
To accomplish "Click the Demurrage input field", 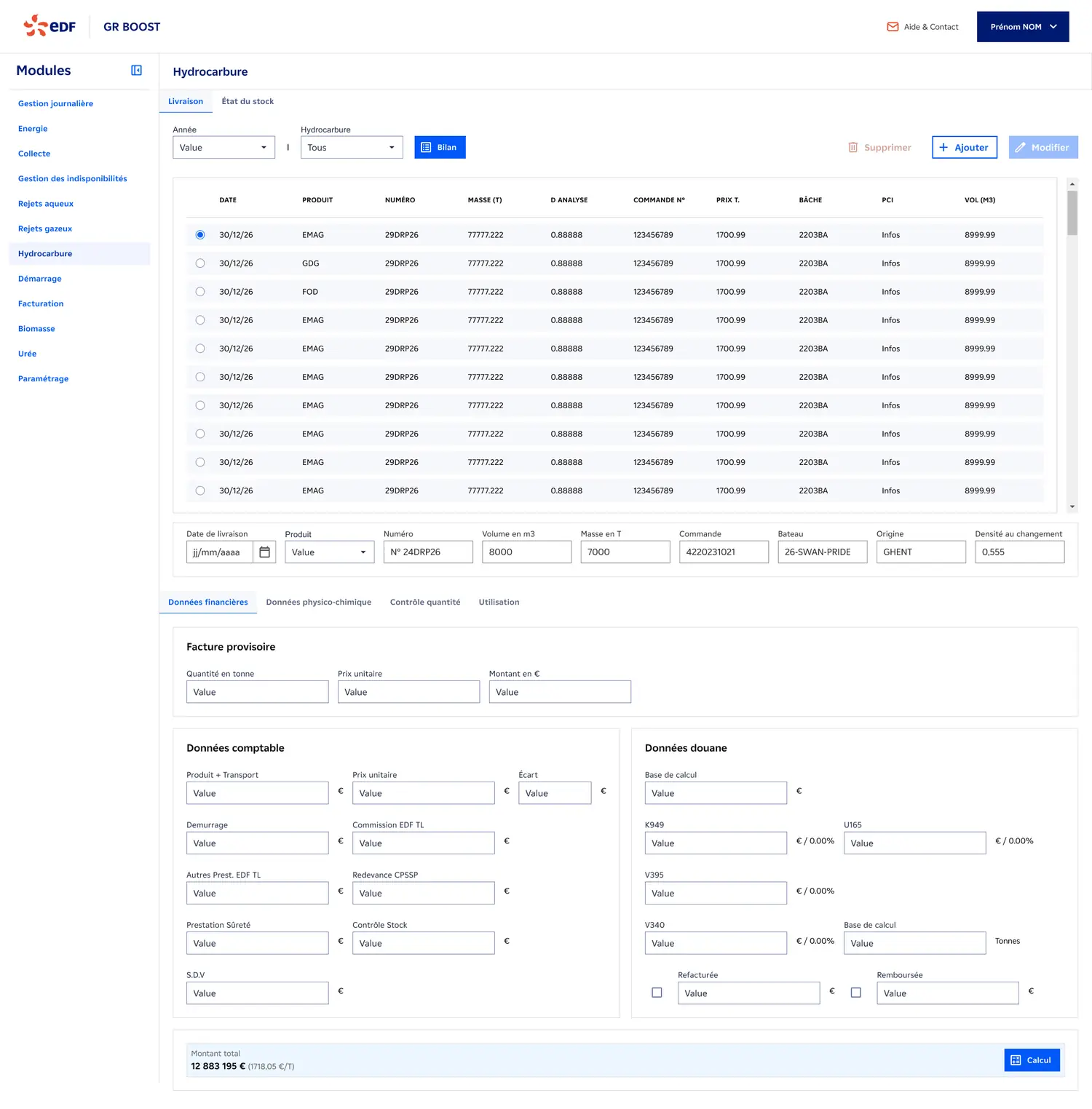I will point(258,843).
